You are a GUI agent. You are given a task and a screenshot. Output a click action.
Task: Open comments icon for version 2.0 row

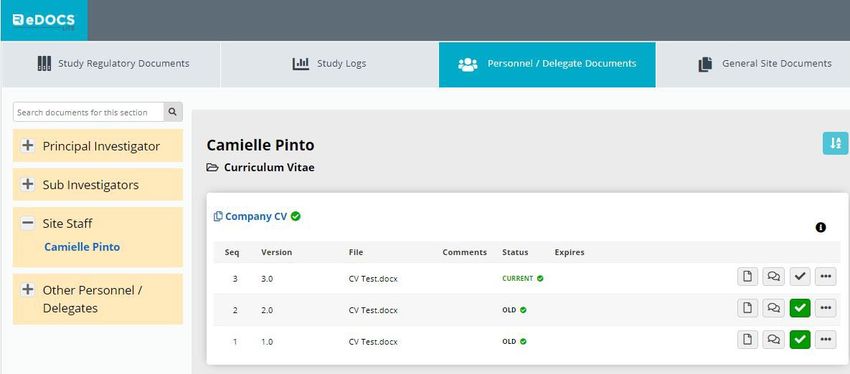pyautogui.click(x=774, y=308)
